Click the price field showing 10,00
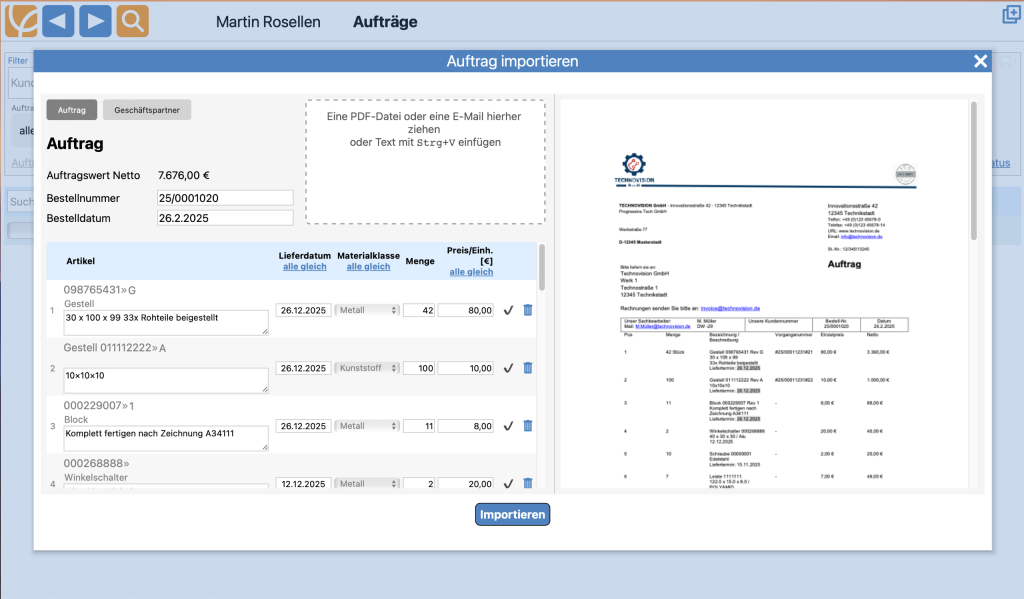 466,368
